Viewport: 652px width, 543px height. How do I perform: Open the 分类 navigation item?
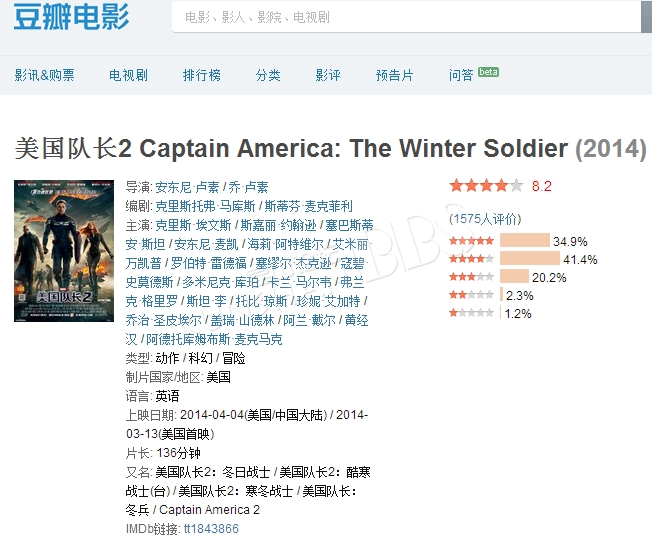[268, 75]
